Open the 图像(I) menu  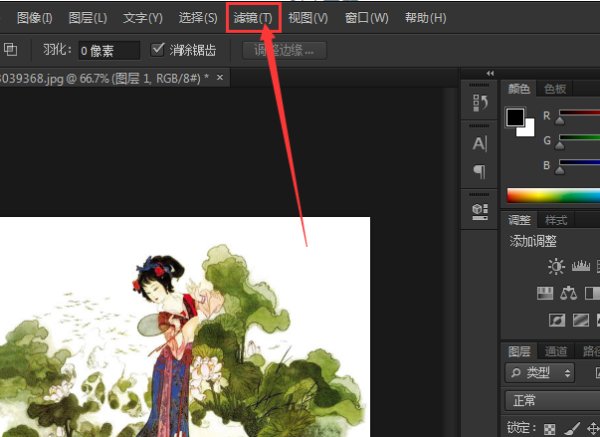(x=34, y=18)
